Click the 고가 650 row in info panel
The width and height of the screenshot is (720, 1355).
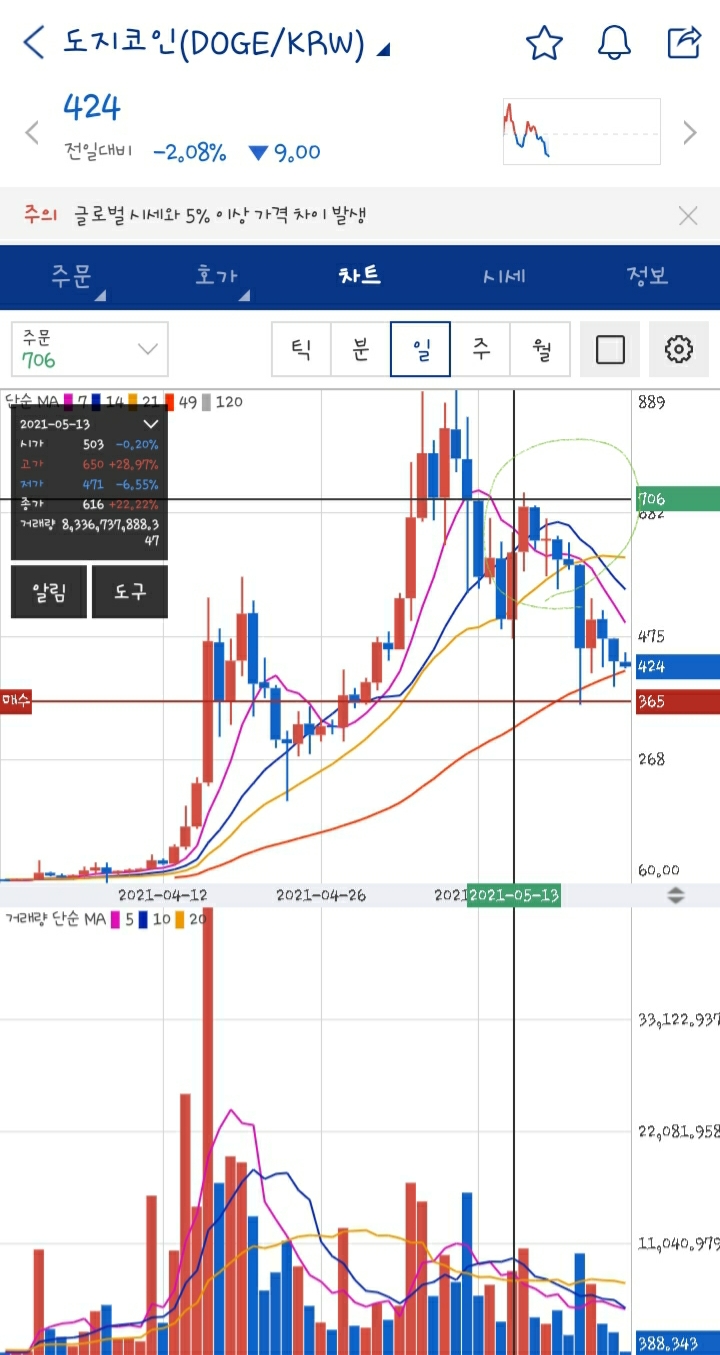[x=89, y=465]
